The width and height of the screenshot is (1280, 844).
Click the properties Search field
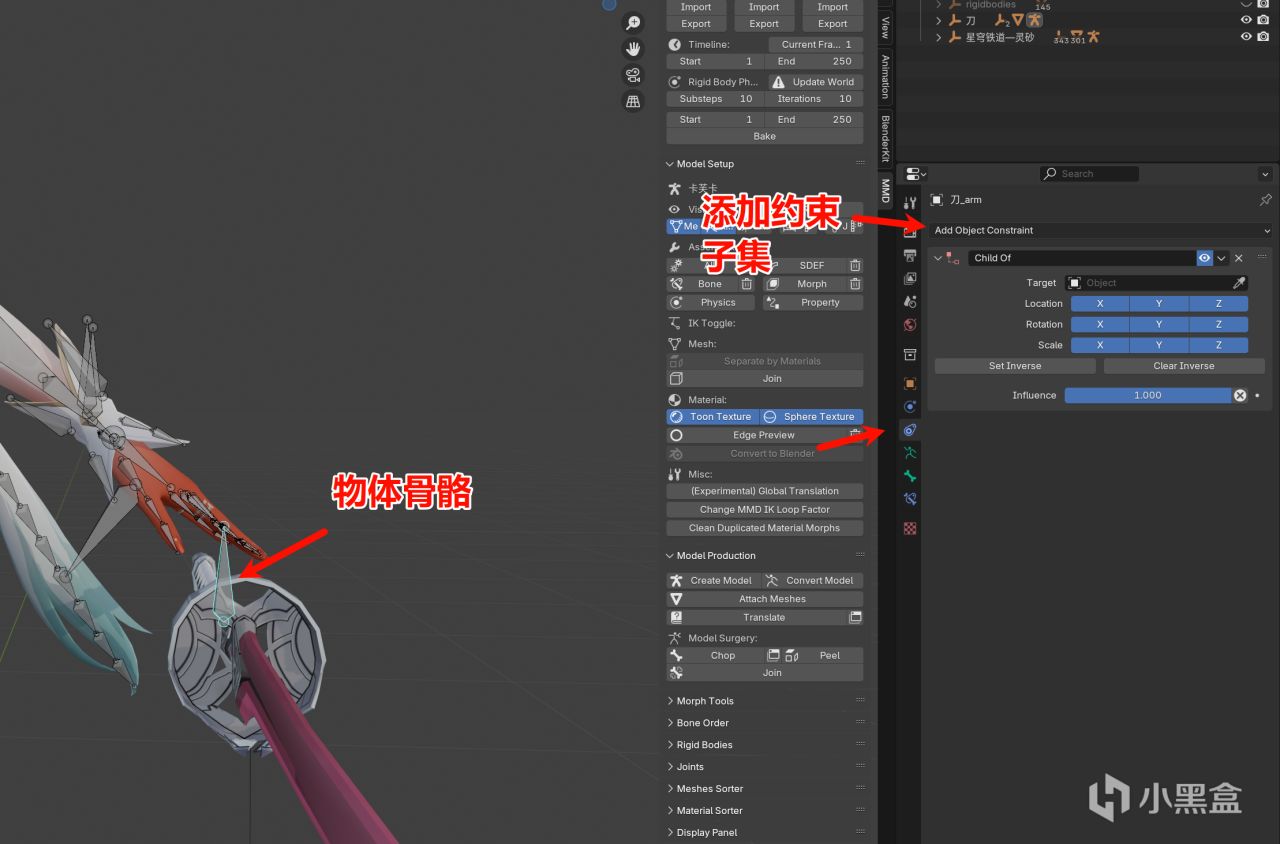(1089, 174)
